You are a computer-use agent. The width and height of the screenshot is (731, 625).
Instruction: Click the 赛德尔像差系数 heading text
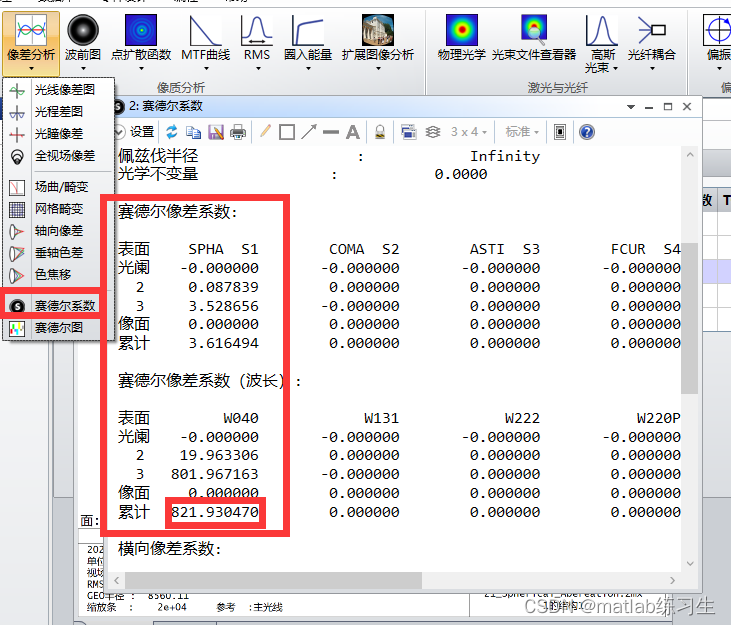click(x=178, y=212)
